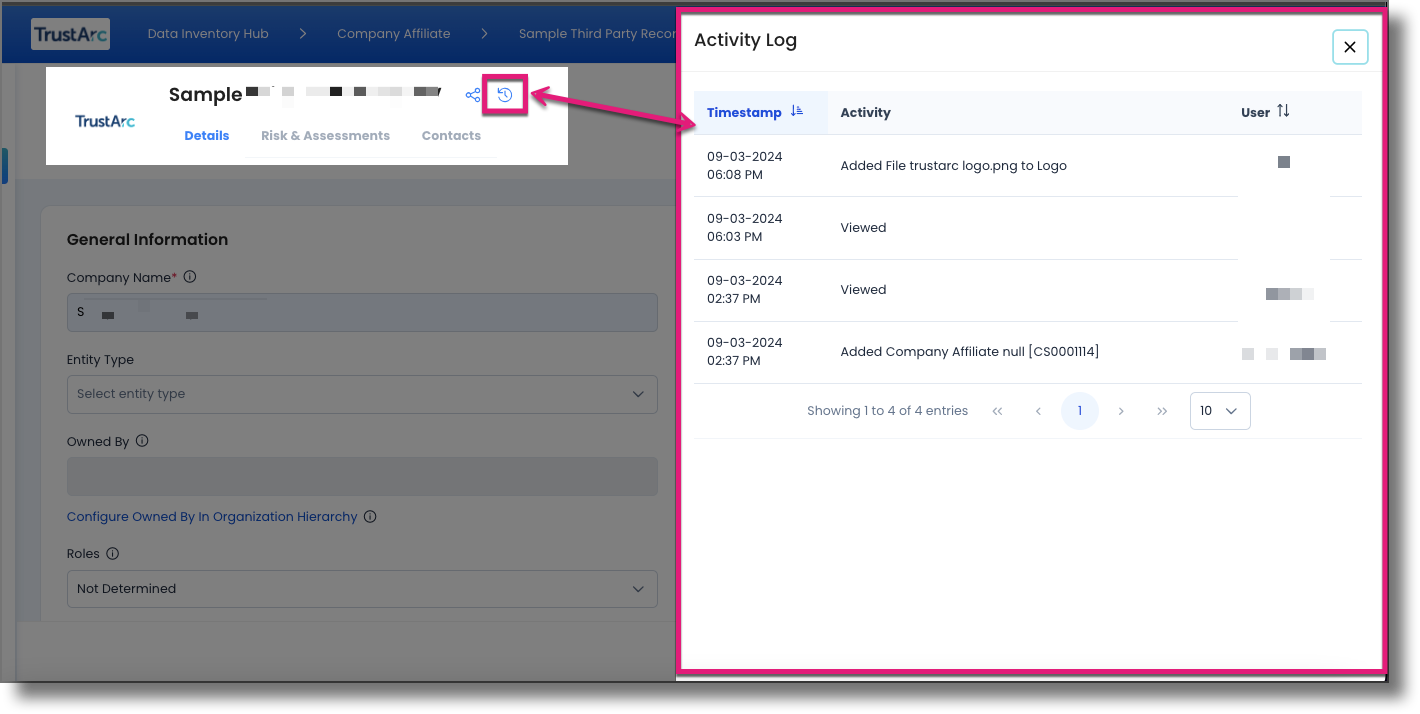Viewport: 1420px width, 714px height.
Task: Click the 09-03-2024 06:08 PM timestamp
Action: coord(745,166)
